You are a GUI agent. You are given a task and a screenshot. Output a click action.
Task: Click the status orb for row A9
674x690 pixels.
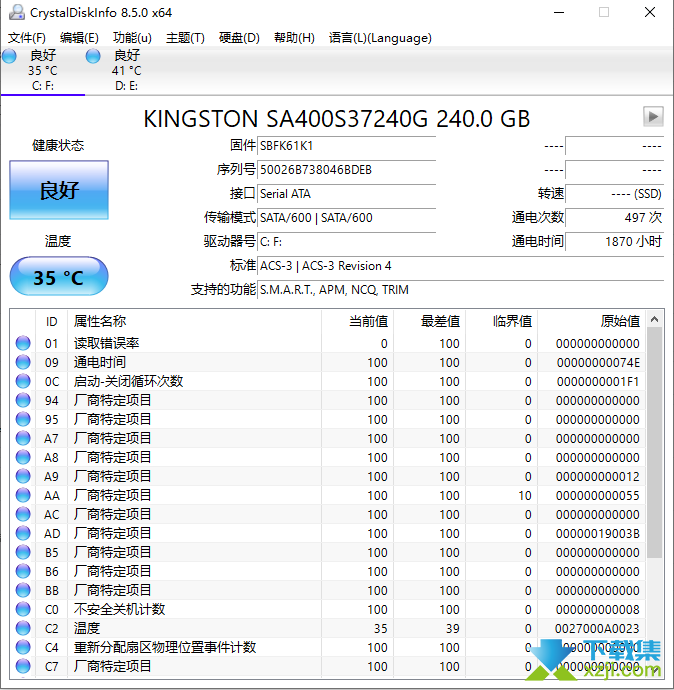pos(23,476)
